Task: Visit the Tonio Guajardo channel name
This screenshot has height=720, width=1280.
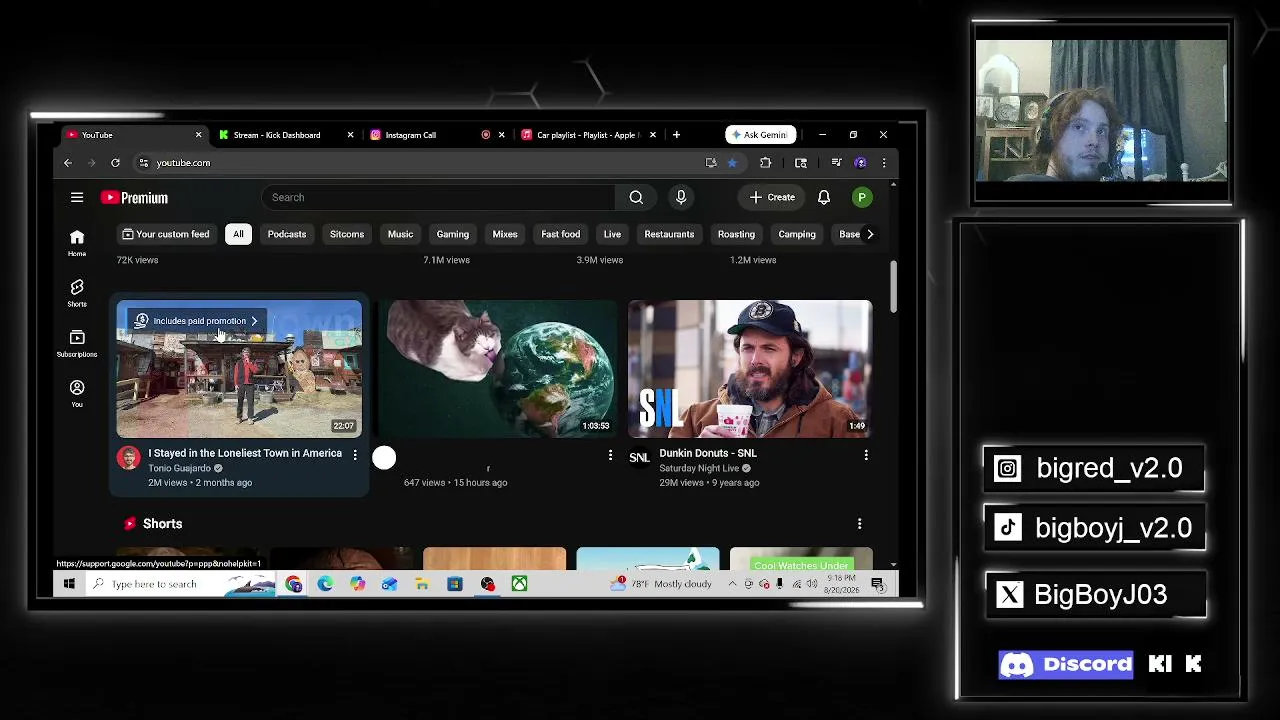Action: click(180, 468)
